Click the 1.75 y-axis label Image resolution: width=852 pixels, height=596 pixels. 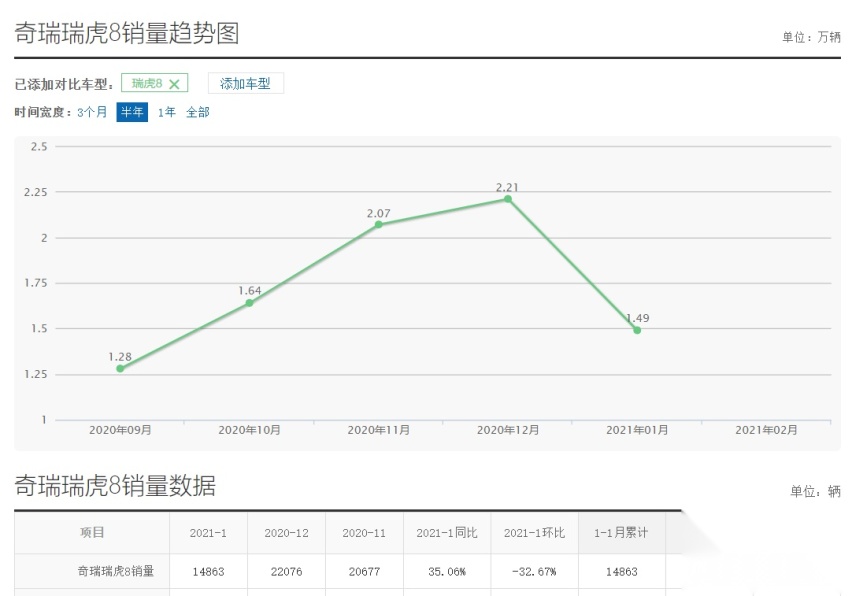(x=36, y=283)
